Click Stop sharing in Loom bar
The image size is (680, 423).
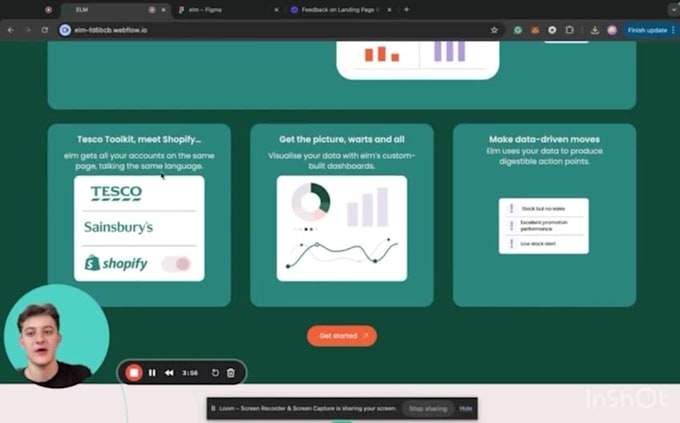[428, 409]
